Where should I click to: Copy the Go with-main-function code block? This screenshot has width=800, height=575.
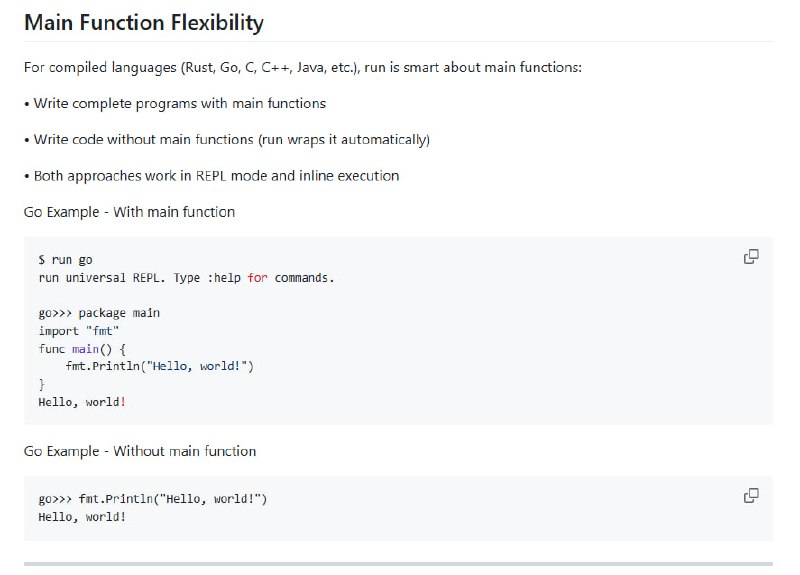pyautogui.click(x=751, y=257)
